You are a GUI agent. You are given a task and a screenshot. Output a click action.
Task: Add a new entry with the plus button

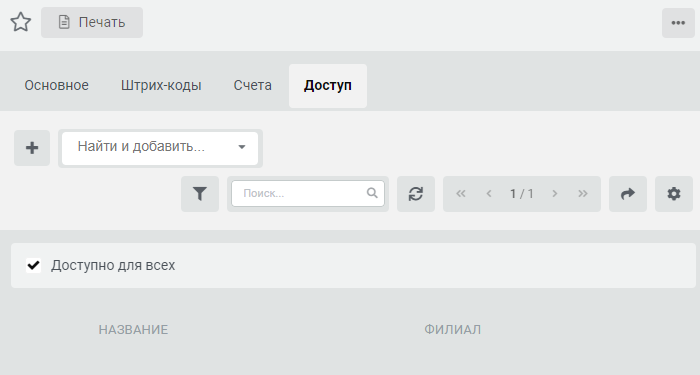(x=32, y=148)
